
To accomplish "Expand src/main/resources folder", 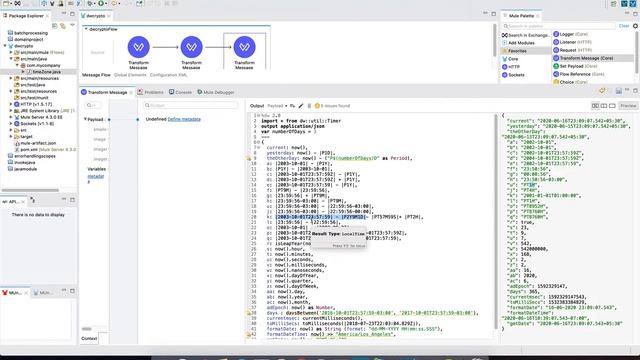I will (x=11, y=78).
